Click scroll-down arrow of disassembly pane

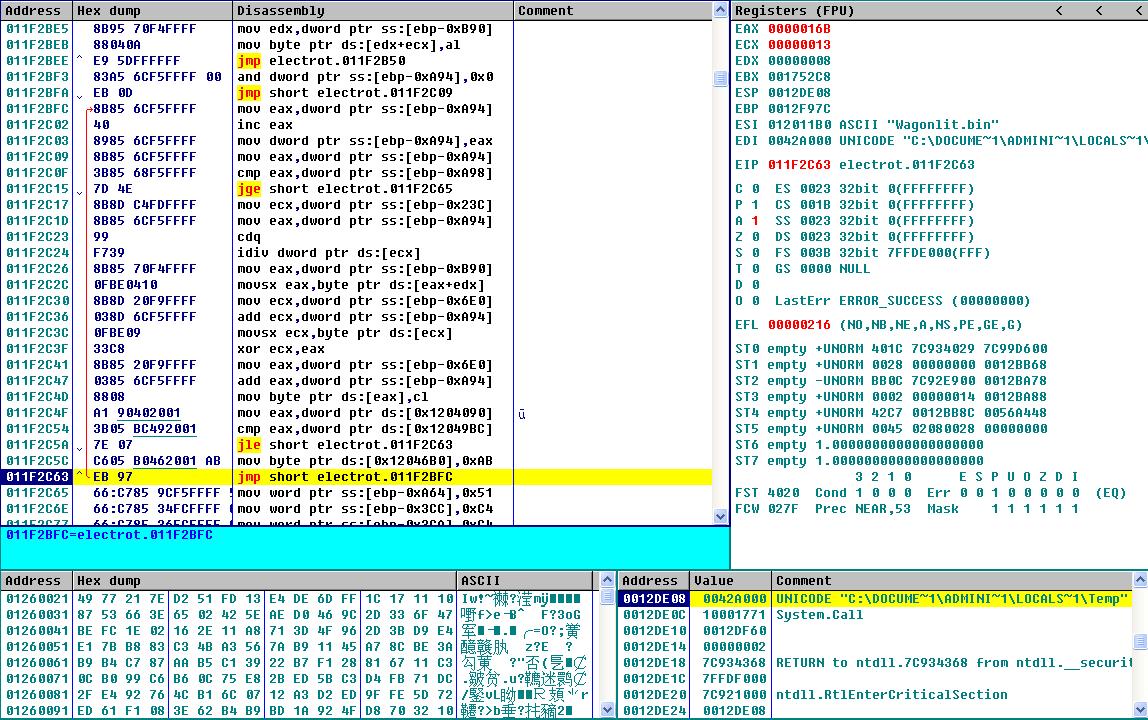coord(721,516)
